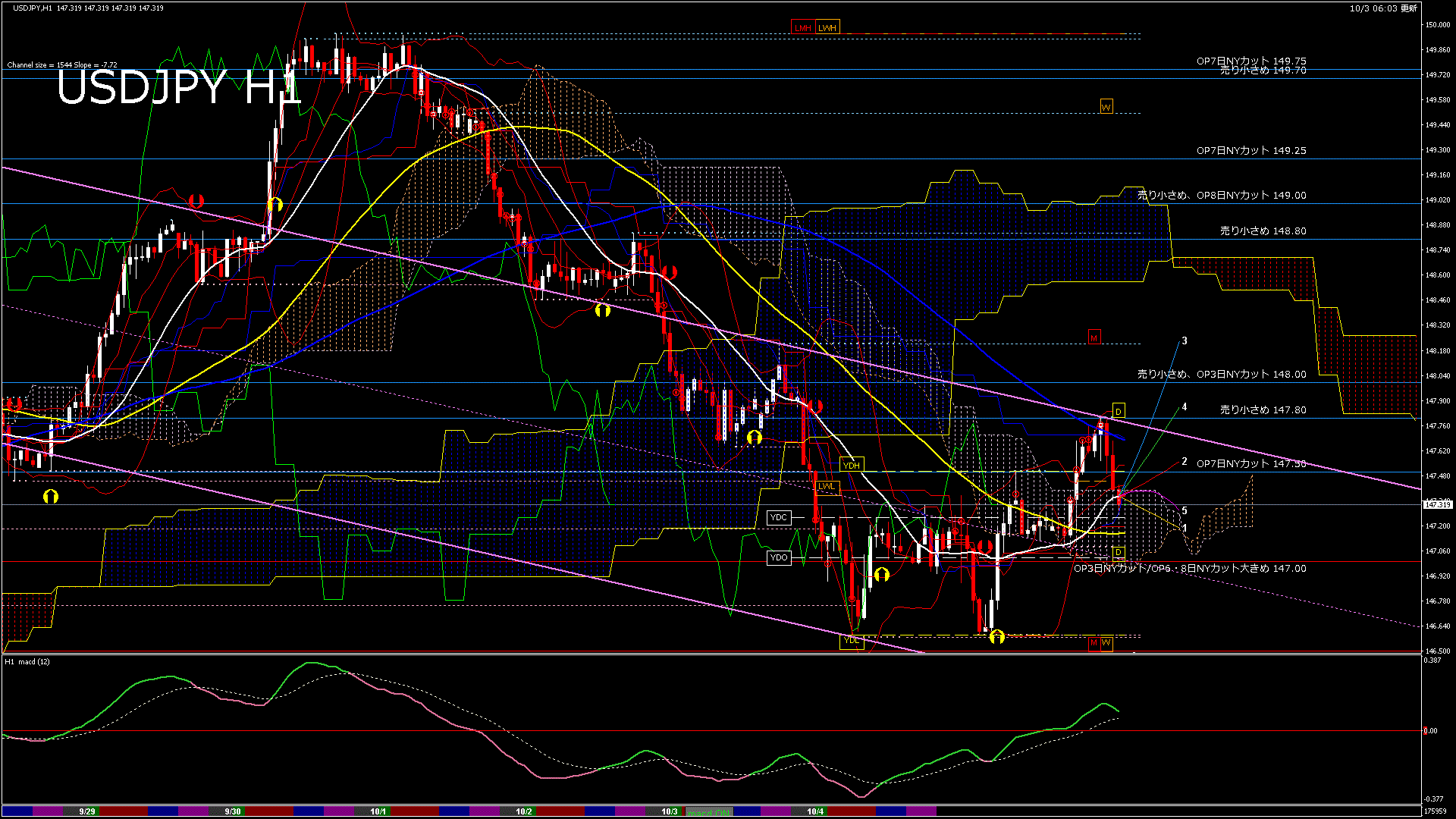
Task: Toggle the macd ON button
Action: [x=709, y=812]
